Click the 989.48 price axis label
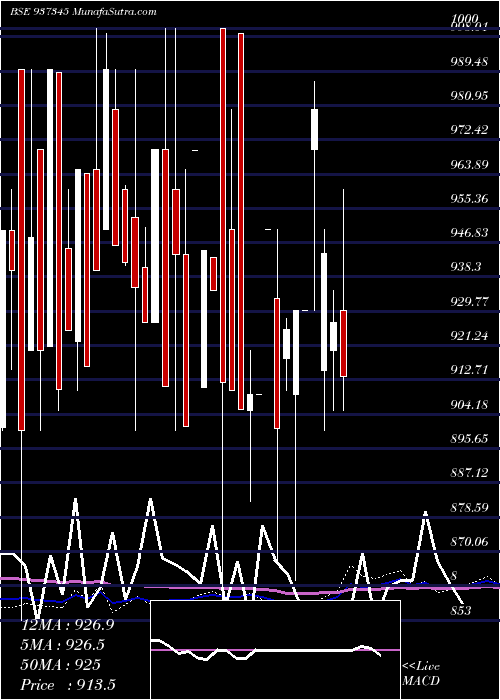The height and width of the screenshot is (700, 500). pos(469,61)
